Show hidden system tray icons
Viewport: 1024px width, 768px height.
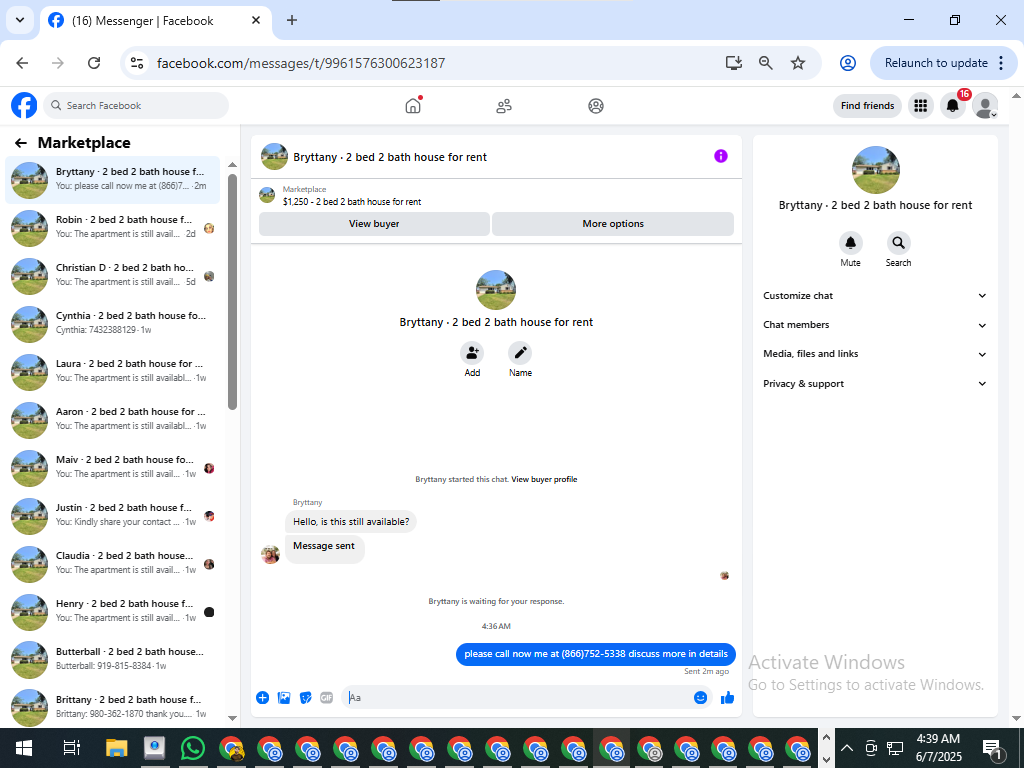846,748
